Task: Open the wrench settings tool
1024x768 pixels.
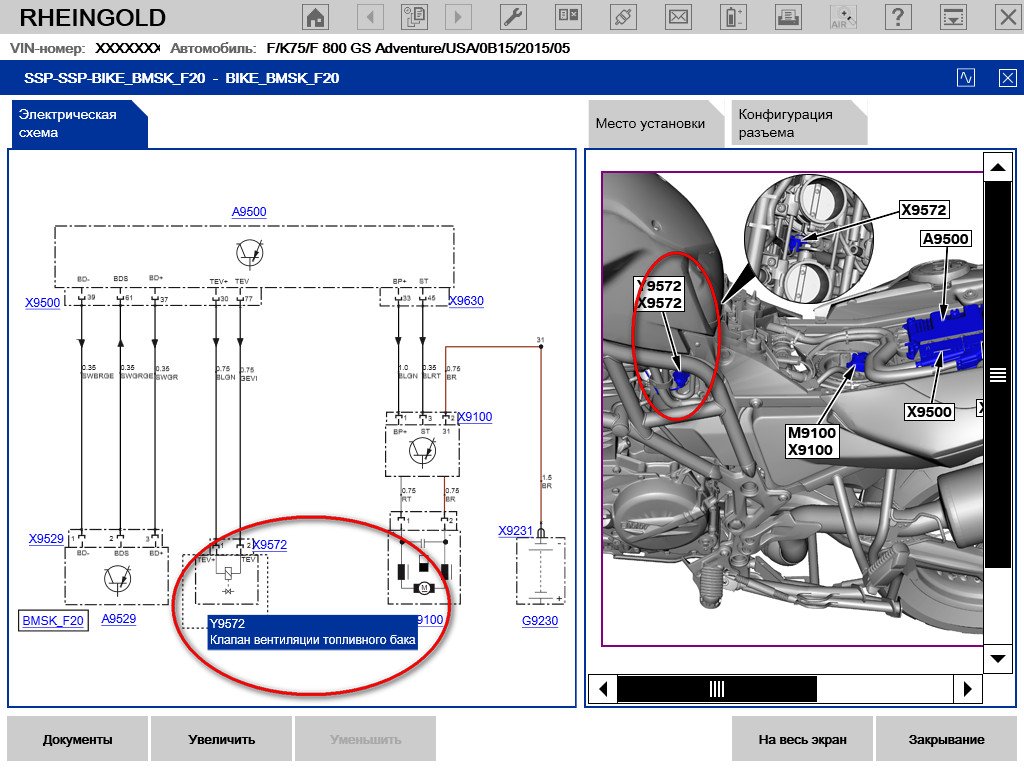Action: tap(512, 17)
